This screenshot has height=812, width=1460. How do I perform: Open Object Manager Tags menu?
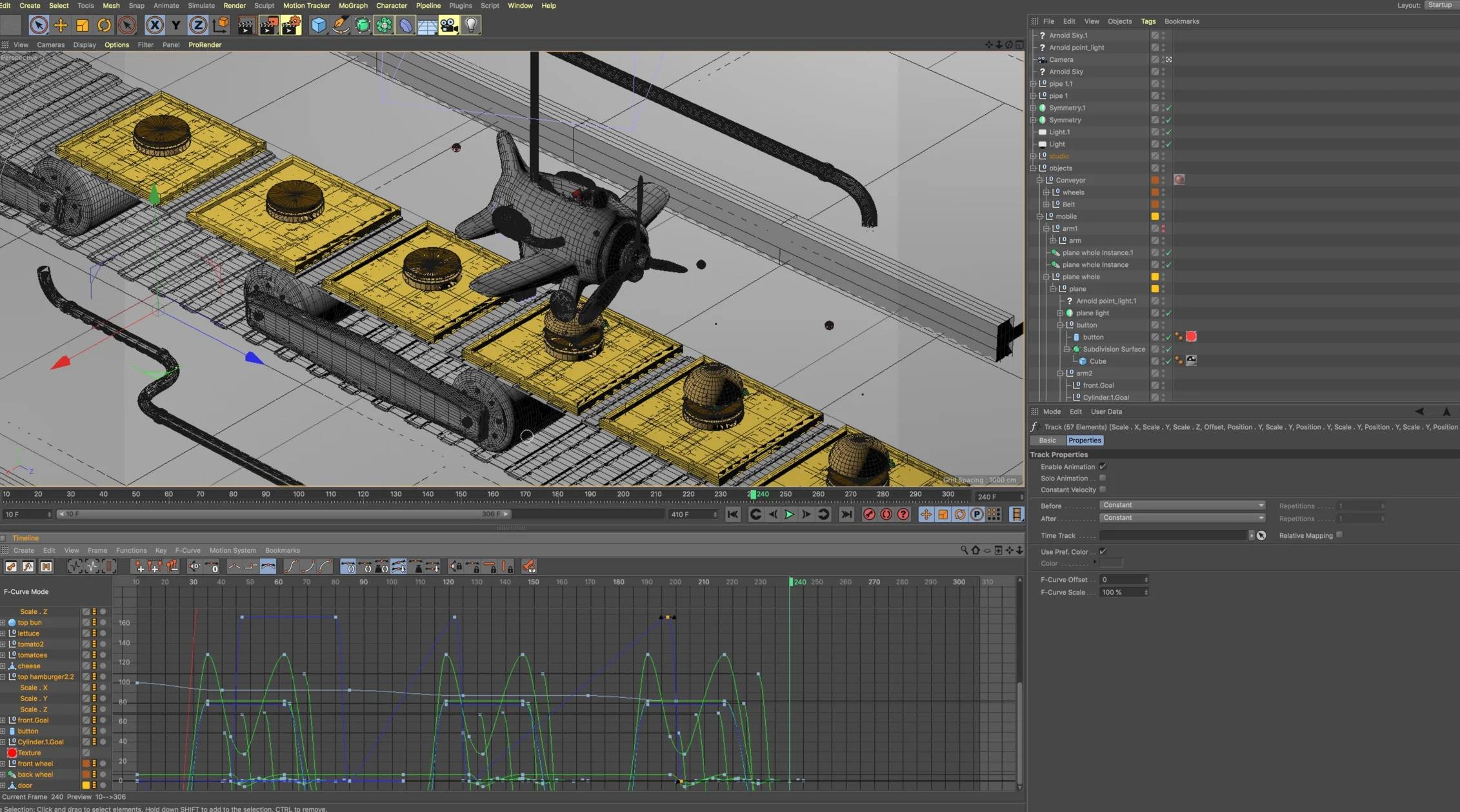click(x=1148, y=21)
